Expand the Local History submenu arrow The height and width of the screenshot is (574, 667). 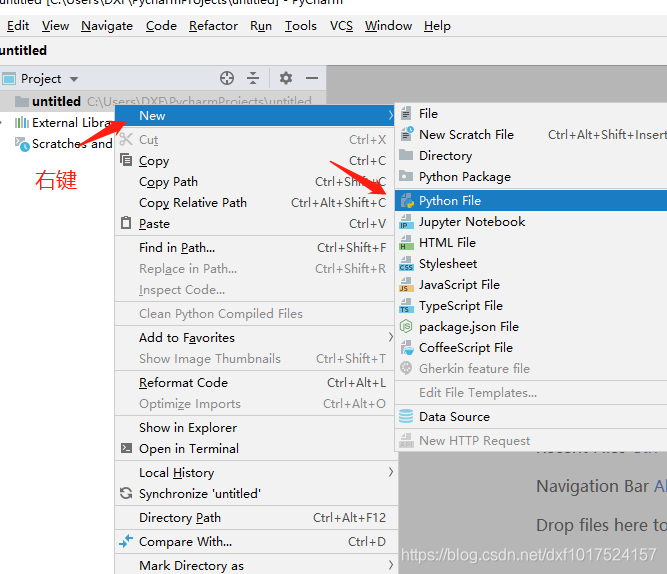(x=390, y=472)
